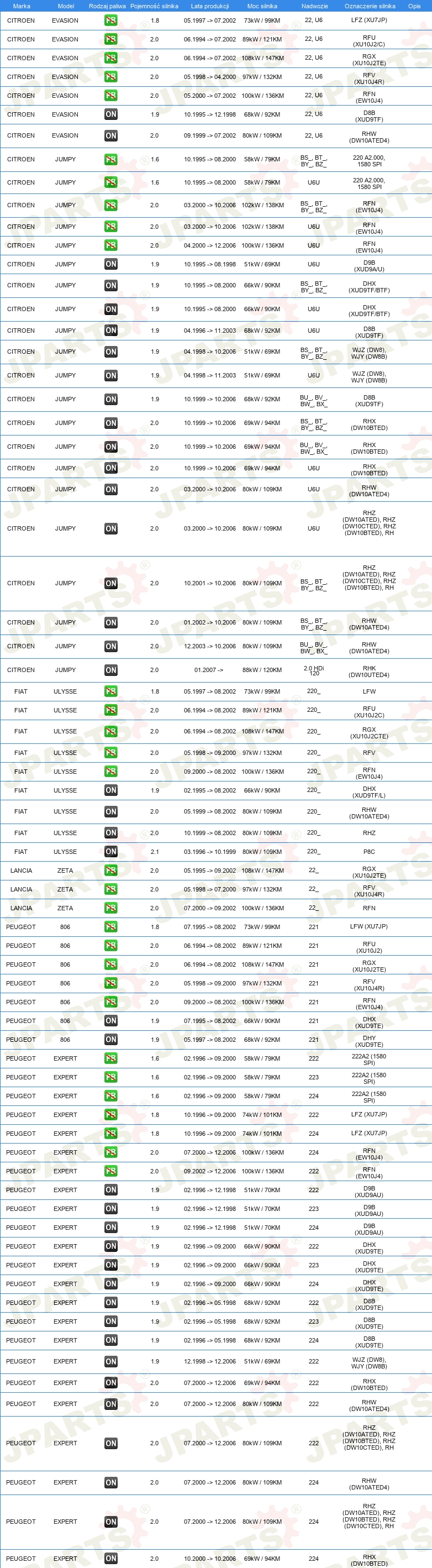Select the 'LFW (XU7JP)' engine code cell
Screen dimensions: 432x1568
point(370,927)
